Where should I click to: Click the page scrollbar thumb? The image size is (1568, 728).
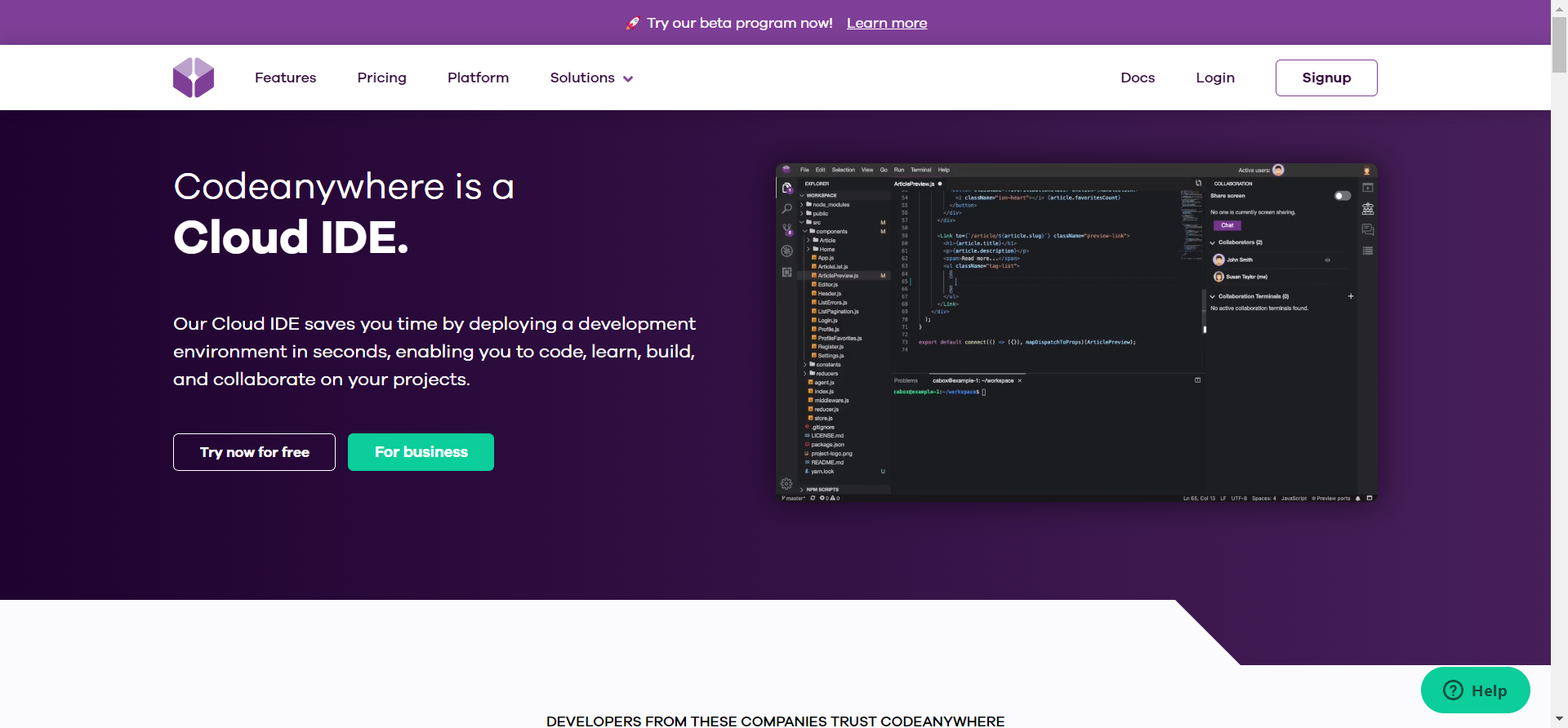(1559, 45)
